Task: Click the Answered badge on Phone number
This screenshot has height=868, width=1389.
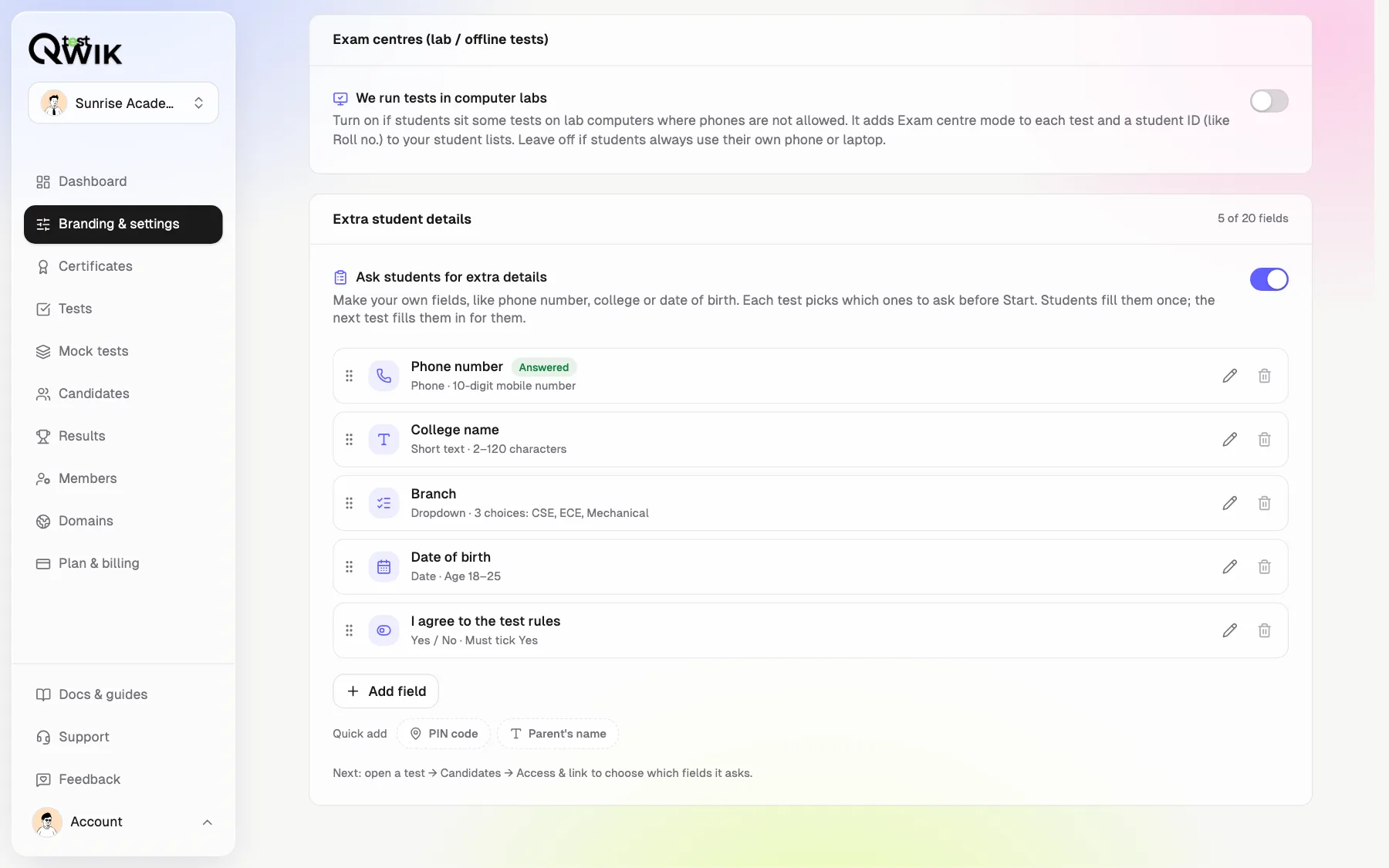Action: point(544,367)
